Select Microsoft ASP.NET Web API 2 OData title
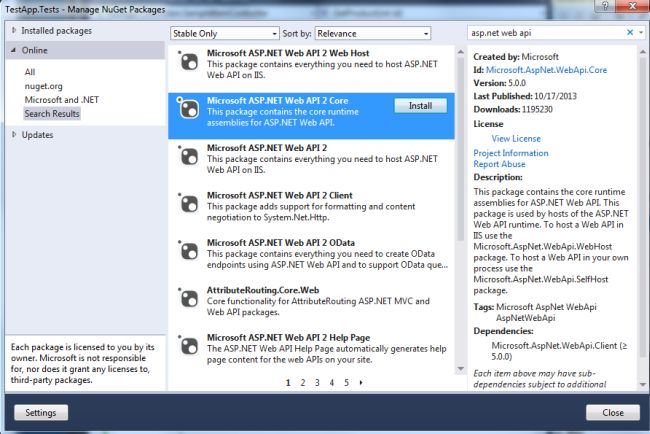 [x=281, y=243]
